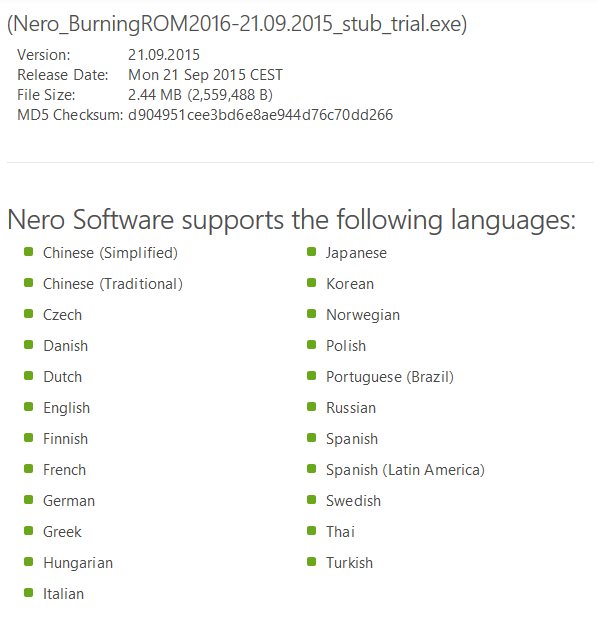Click Czech in the language list
Image resolution: width=598 pixels, height=633 pixels.
point(62,315)
